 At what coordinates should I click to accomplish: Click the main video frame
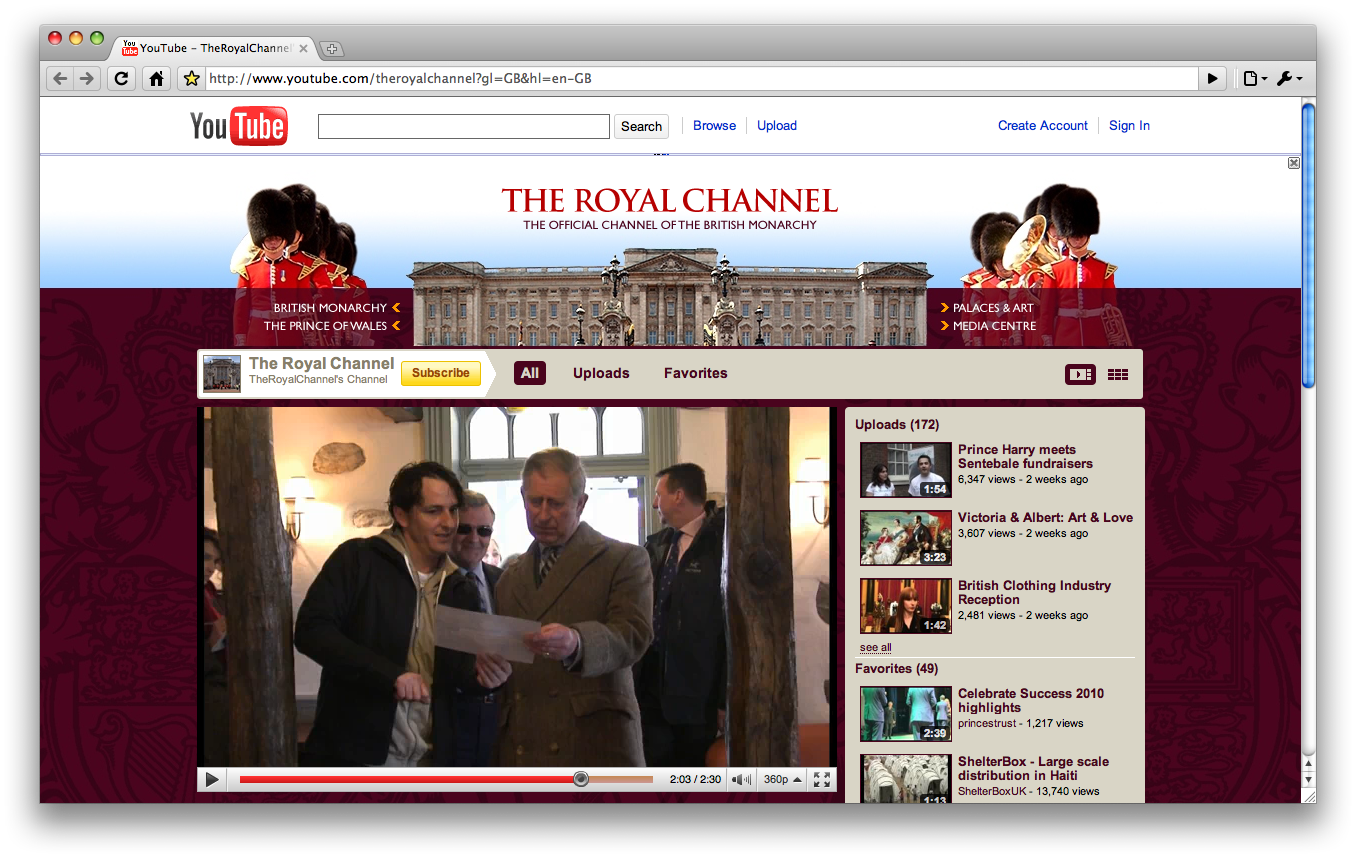pos(517,587)
